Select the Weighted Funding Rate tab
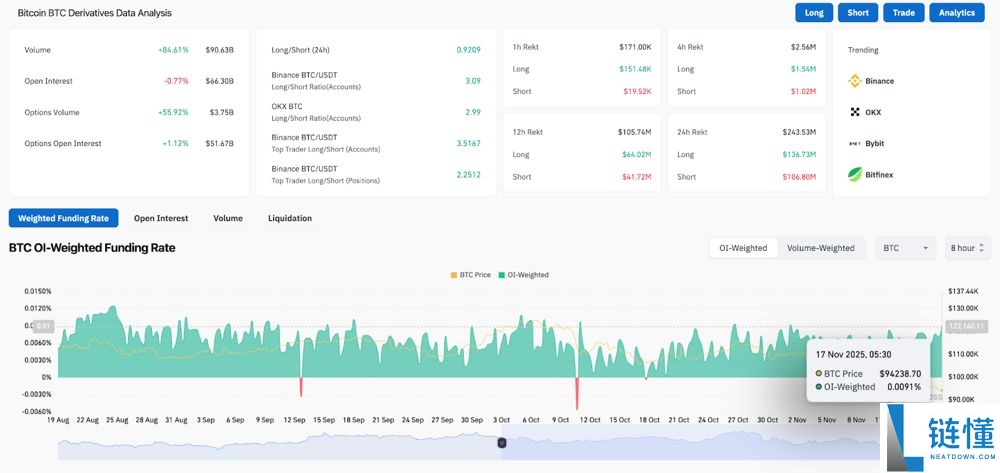The height and width of the screenshot is (473, 1000). pos(64,218)
